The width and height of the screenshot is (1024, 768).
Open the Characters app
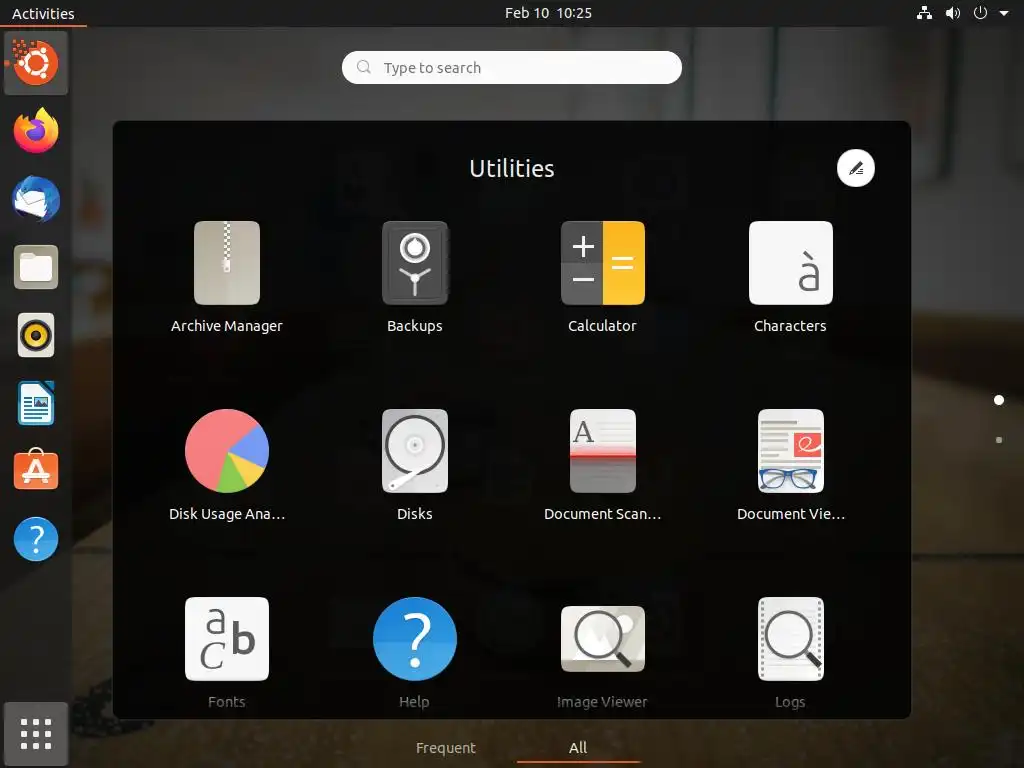tap(790, 263)
